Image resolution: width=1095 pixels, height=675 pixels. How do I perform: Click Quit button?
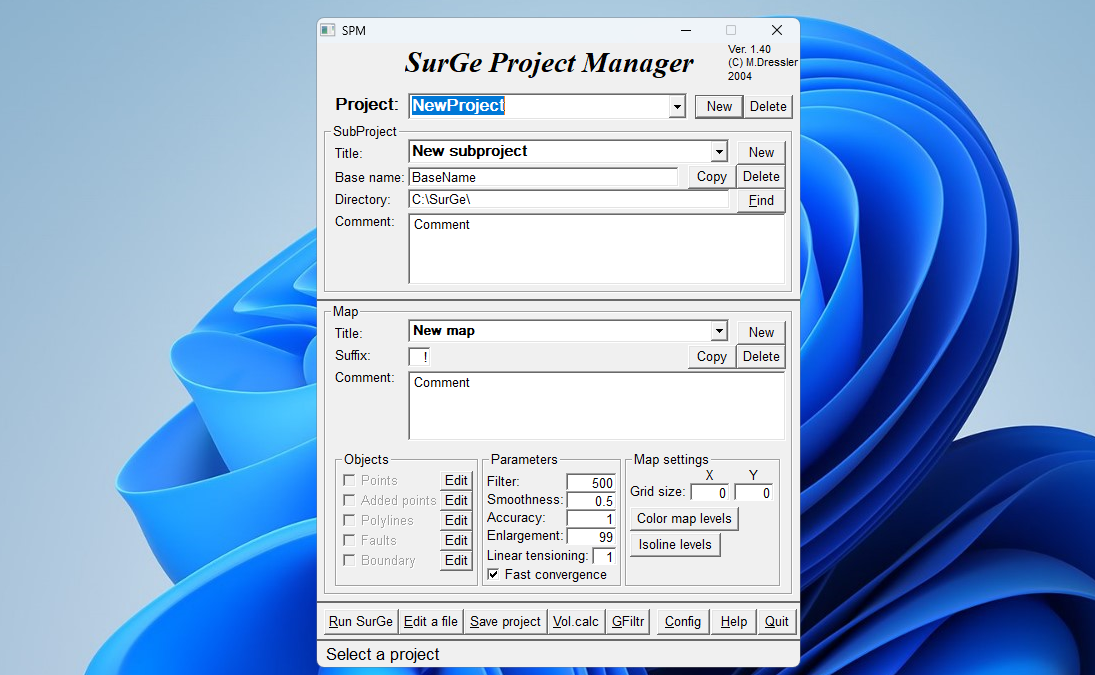pos(776,621)
